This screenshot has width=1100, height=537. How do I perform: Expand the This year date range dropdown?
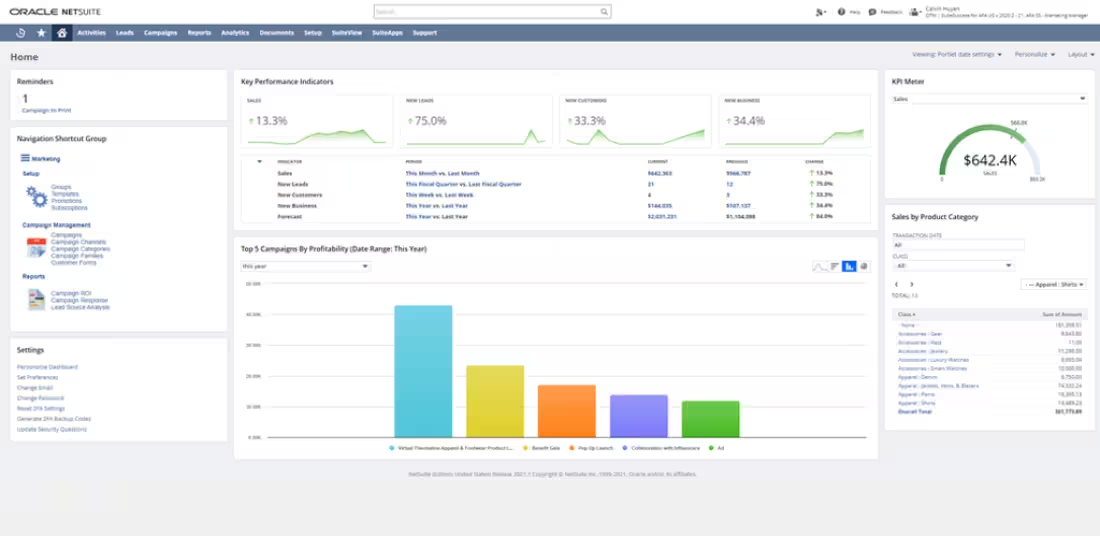click(305, 266)
